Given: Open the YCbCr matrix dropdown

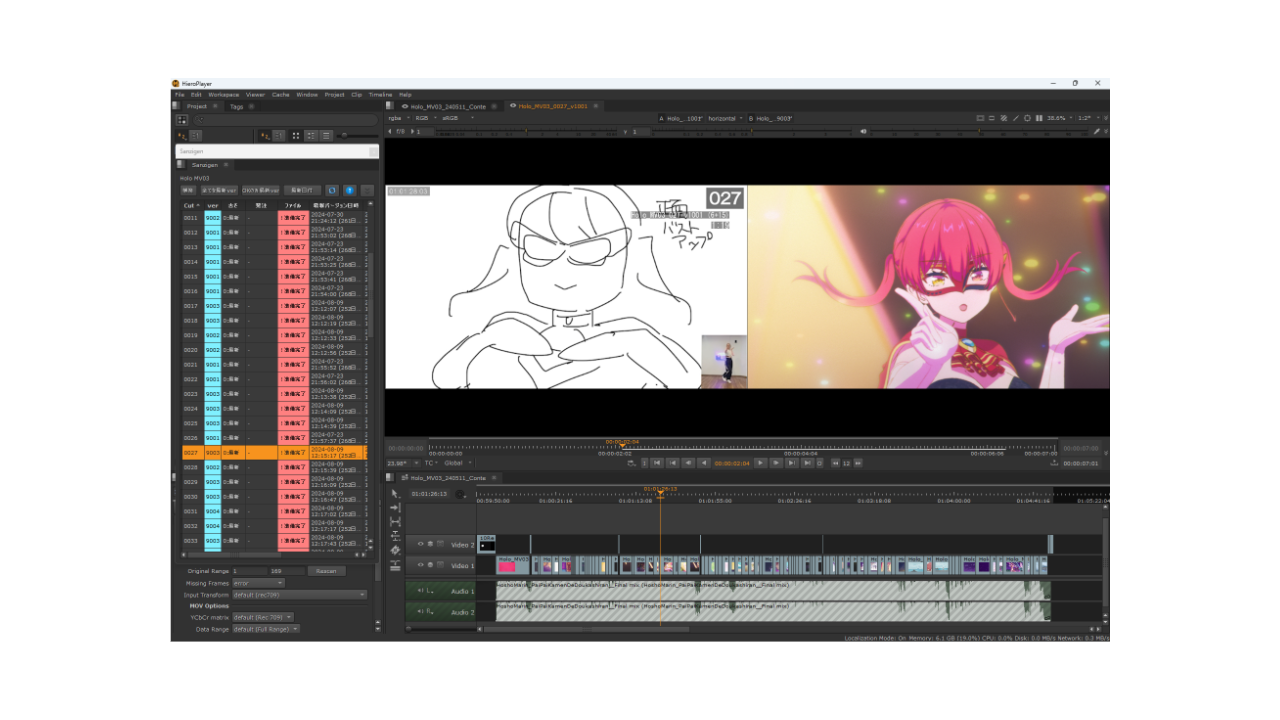Looking at the screenshot, I should coord(263,617).
